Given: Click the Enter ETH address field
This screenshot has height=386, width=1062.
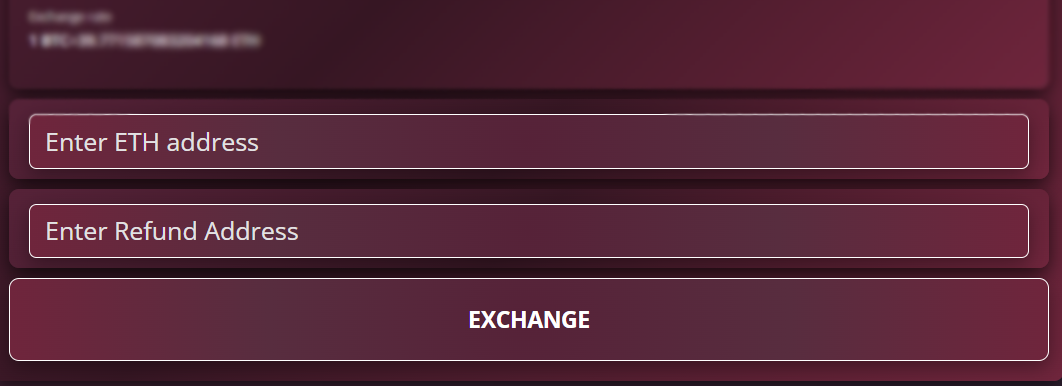Looking at the screenshot, I should pos(528,142).
